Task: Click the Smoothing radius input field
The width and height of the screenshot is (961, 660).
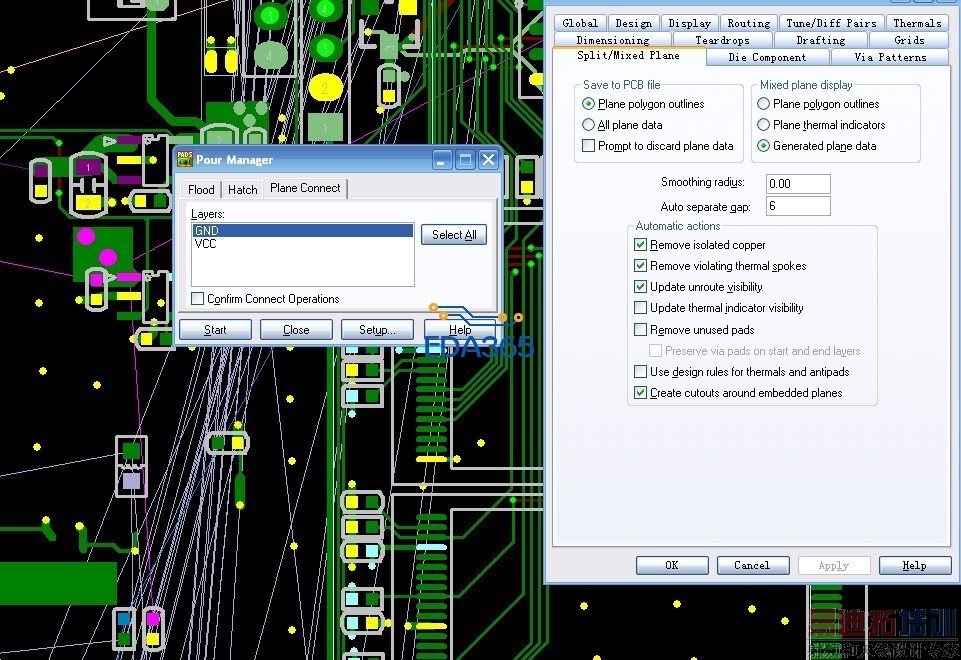Action: (797, 184)
